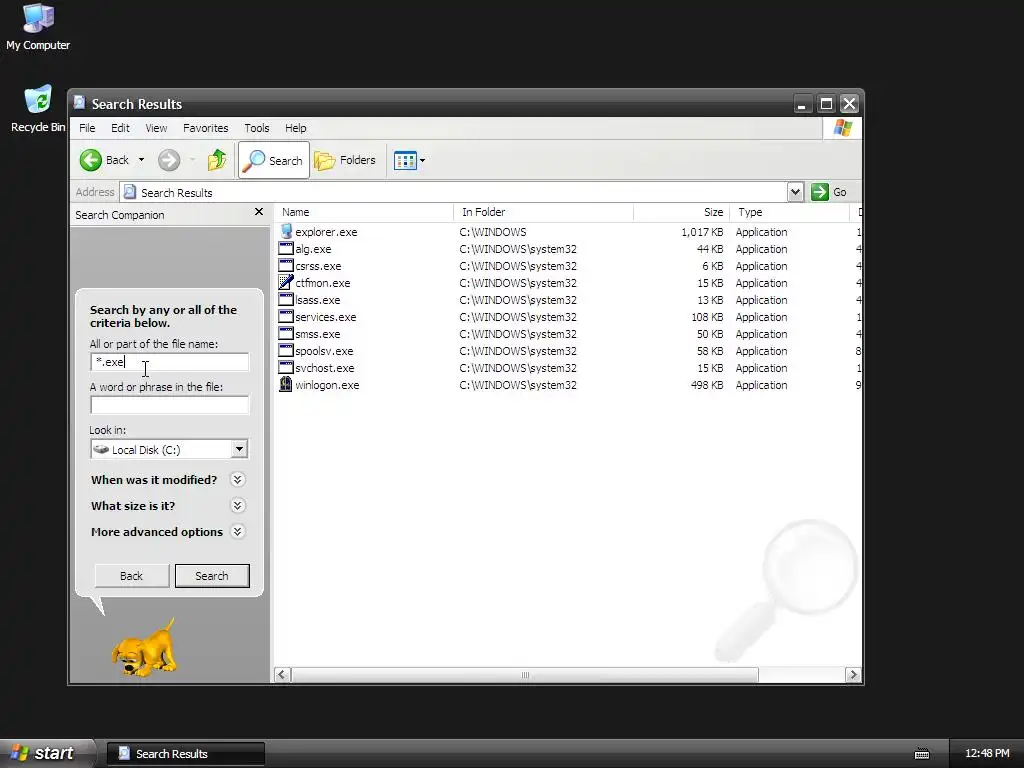The height and width of the screenshot is (768, 1024).
Task: Click the Windows flag logo throbber
Action: (842, 128)
